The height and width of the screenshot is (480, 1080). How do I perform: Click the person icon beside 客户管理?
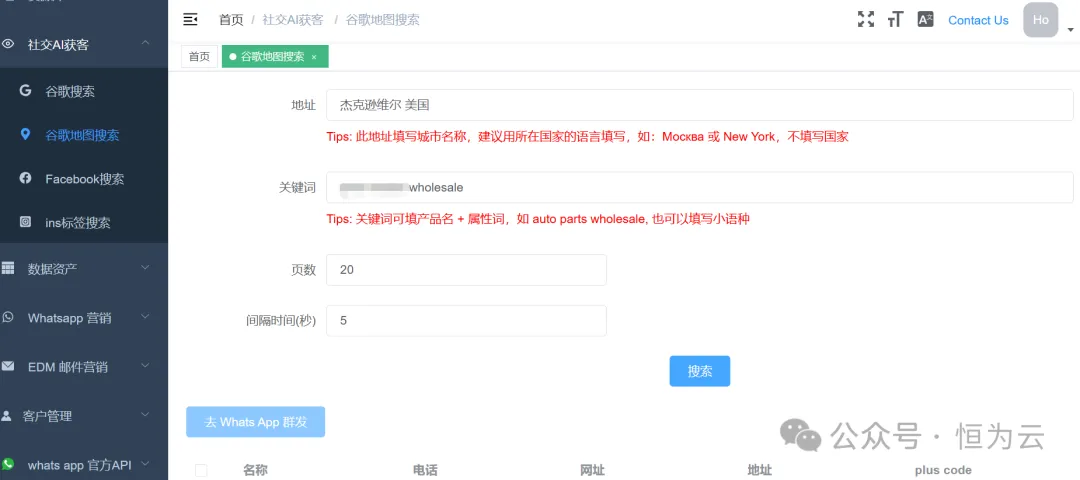click(x=7, y=416)
